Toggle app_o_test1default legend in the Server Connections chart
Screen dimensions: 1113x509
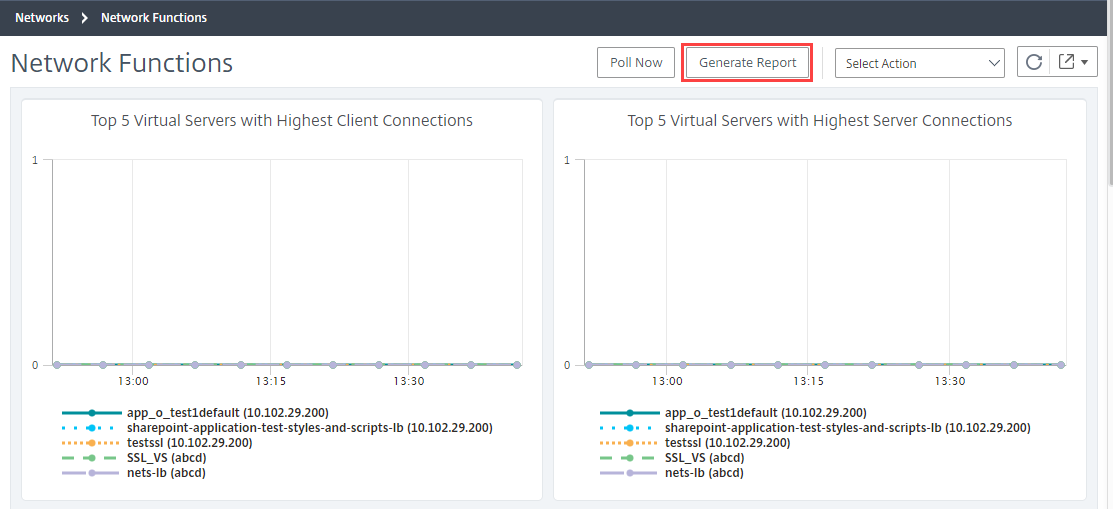(733, 412)
